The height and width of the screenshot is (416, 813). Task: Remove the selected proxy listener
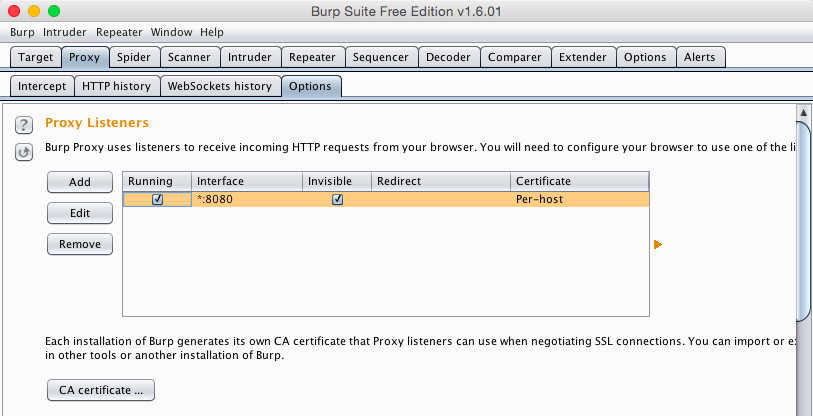click(80, 244)
